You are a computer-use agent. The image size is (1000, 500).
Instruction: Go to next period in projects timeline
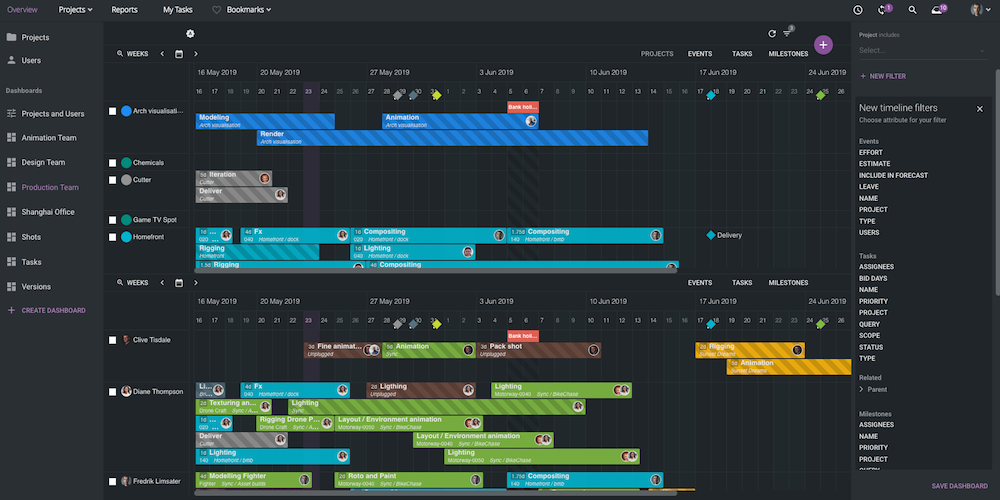pos(196,54)
